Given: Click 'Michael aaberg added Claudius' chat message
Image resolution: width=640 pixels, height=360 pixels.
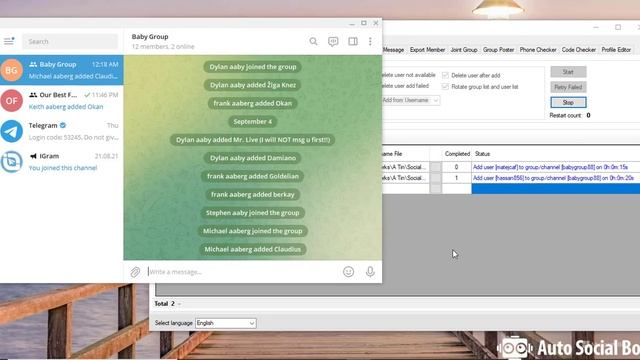Looking at the screenshot, I should 253,249.
